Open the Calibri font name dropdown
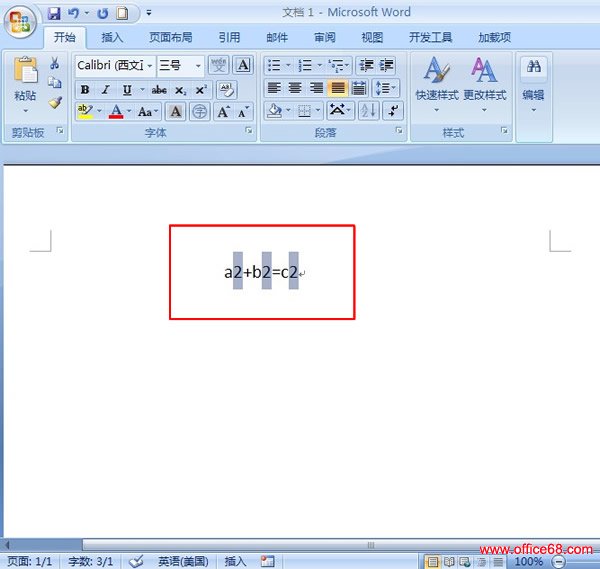Viewport: 600px width, 569px height. click(x=150, y=66)
